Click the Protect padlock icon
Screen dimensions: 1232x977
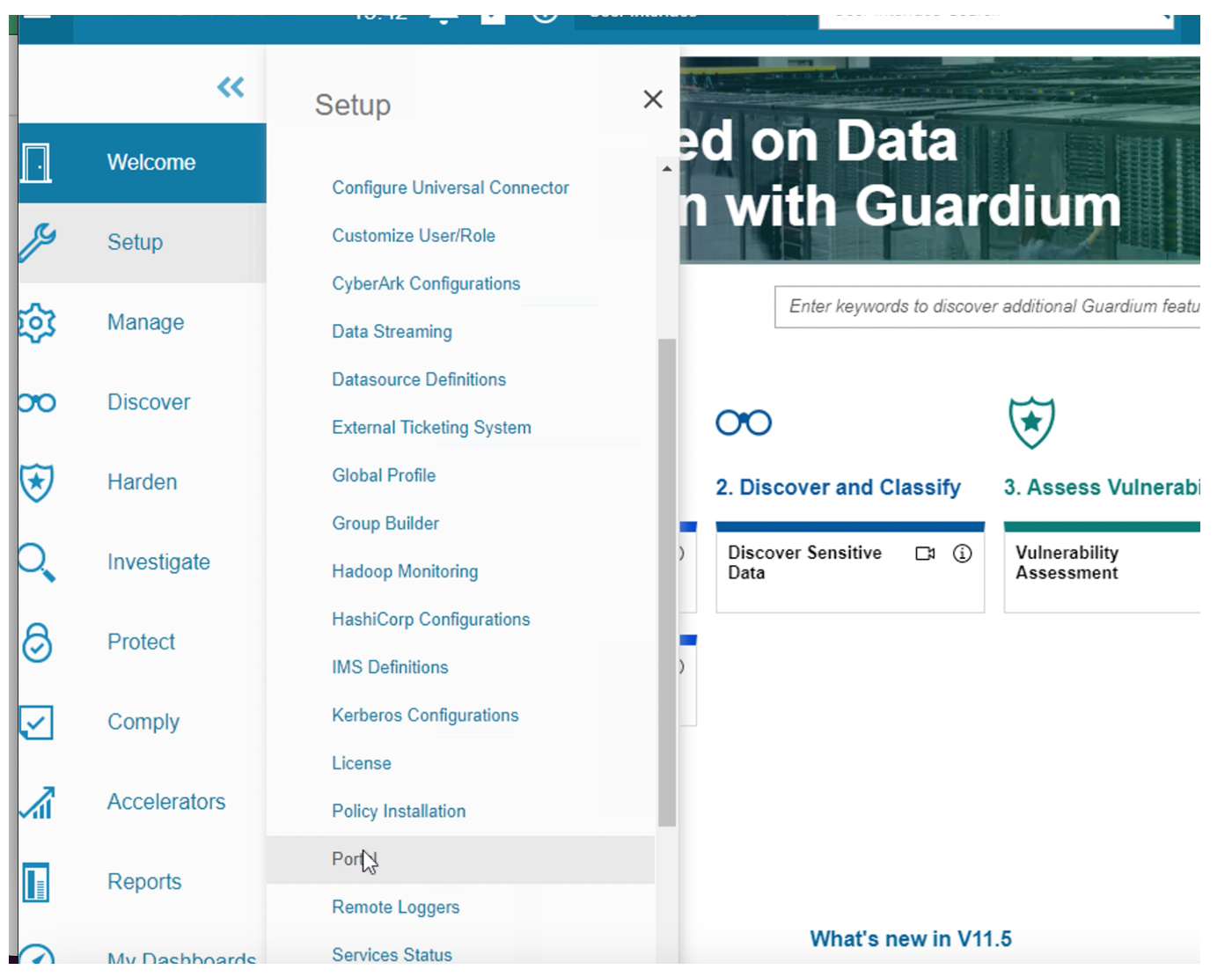[37, 643]
